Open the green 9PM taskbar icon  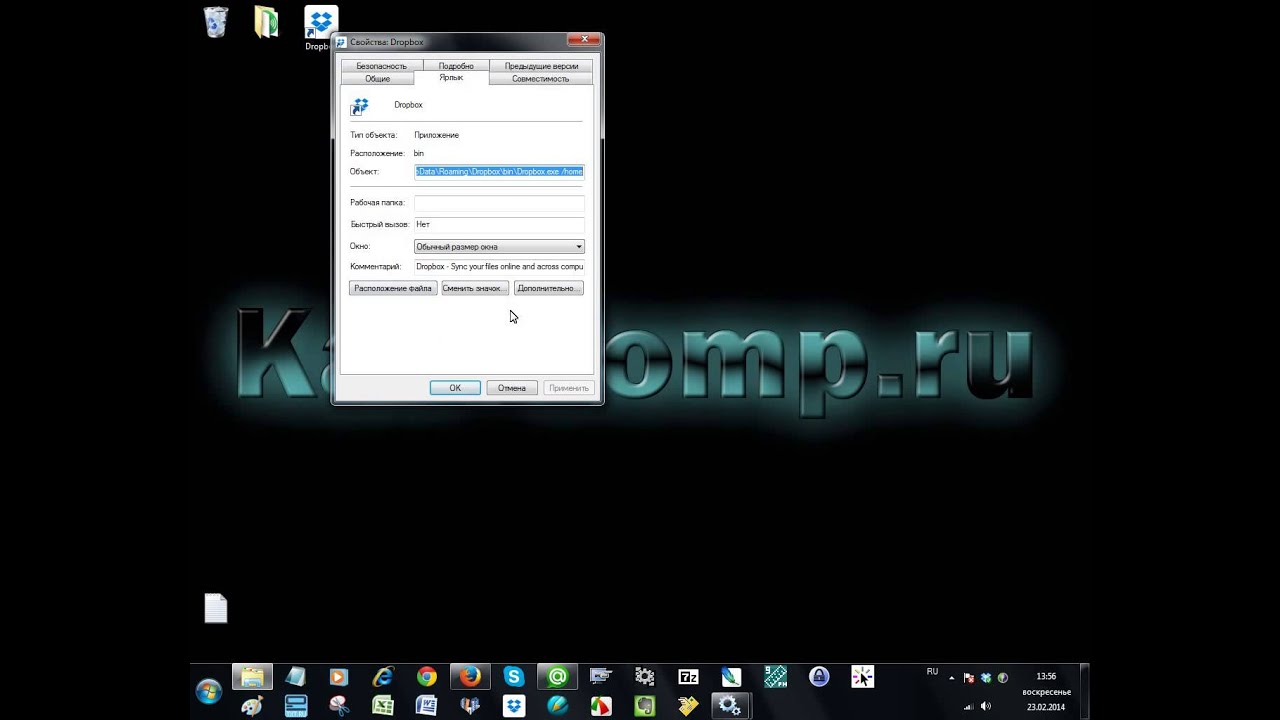[x=775, y=677]
